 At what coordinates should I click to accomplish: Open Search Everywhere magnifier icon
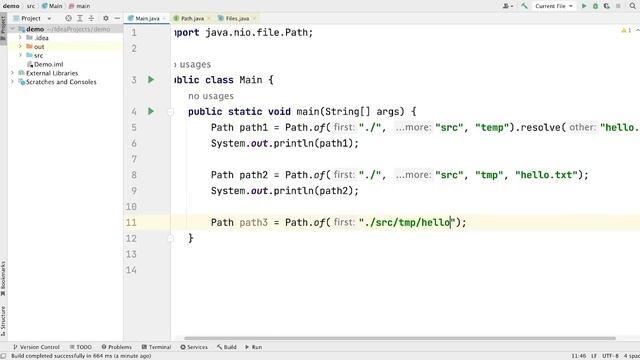[632, 6]
